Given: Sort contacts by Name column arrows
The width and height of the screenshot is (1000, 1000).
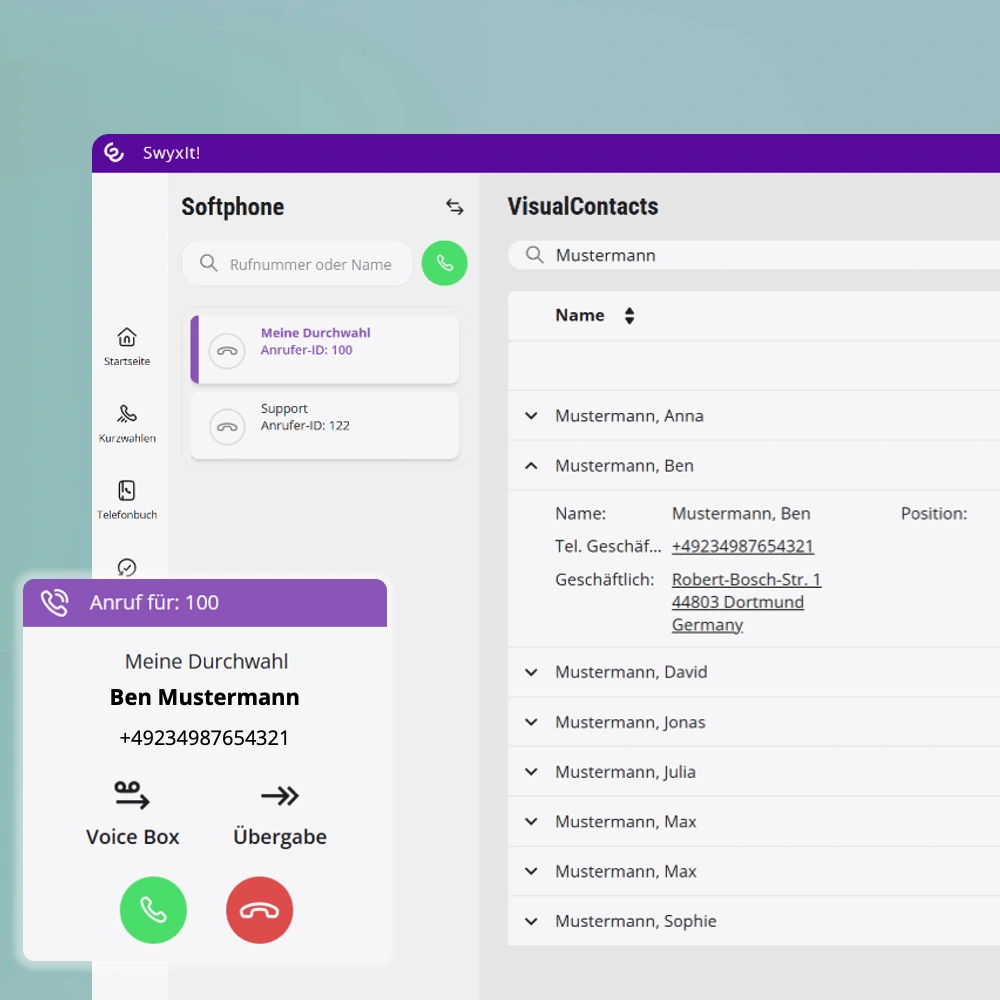Looking at the screenshot, I should [629, 316].
